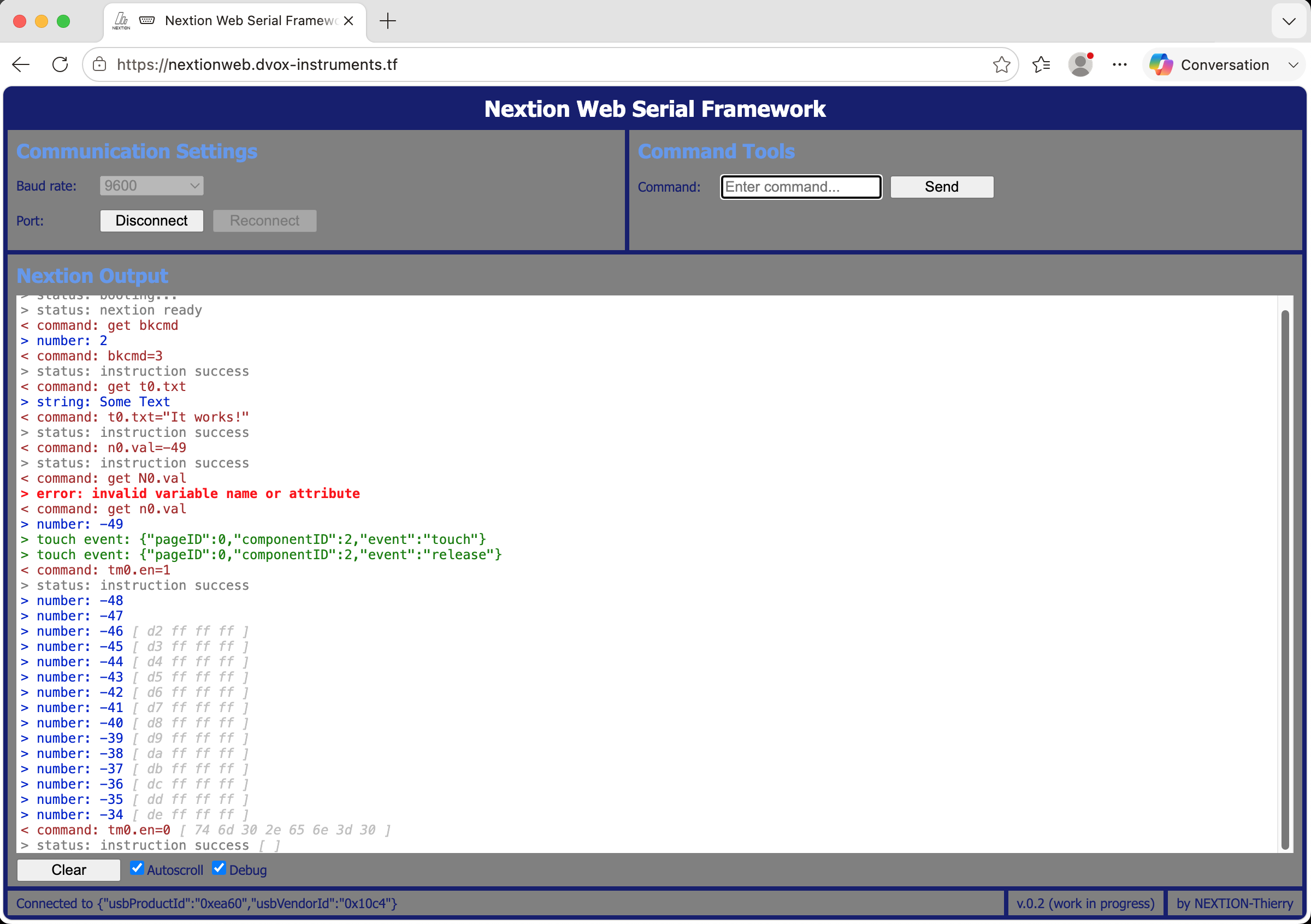Reload the page with the refresh icon
1311x924 pixels.
pyautogui.click(x=60, y=64)
